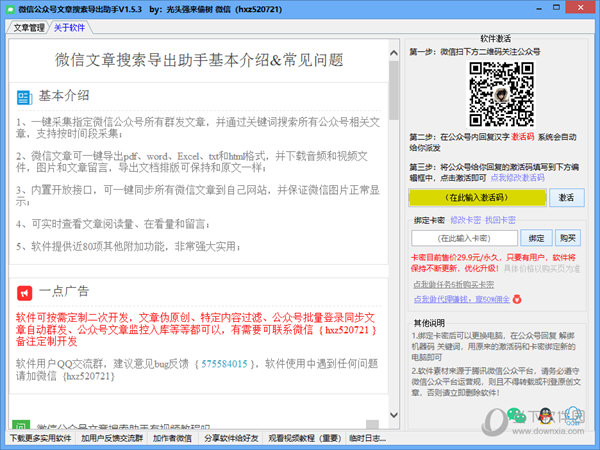
Task: Click the QR code image
Action: (502, 95)
